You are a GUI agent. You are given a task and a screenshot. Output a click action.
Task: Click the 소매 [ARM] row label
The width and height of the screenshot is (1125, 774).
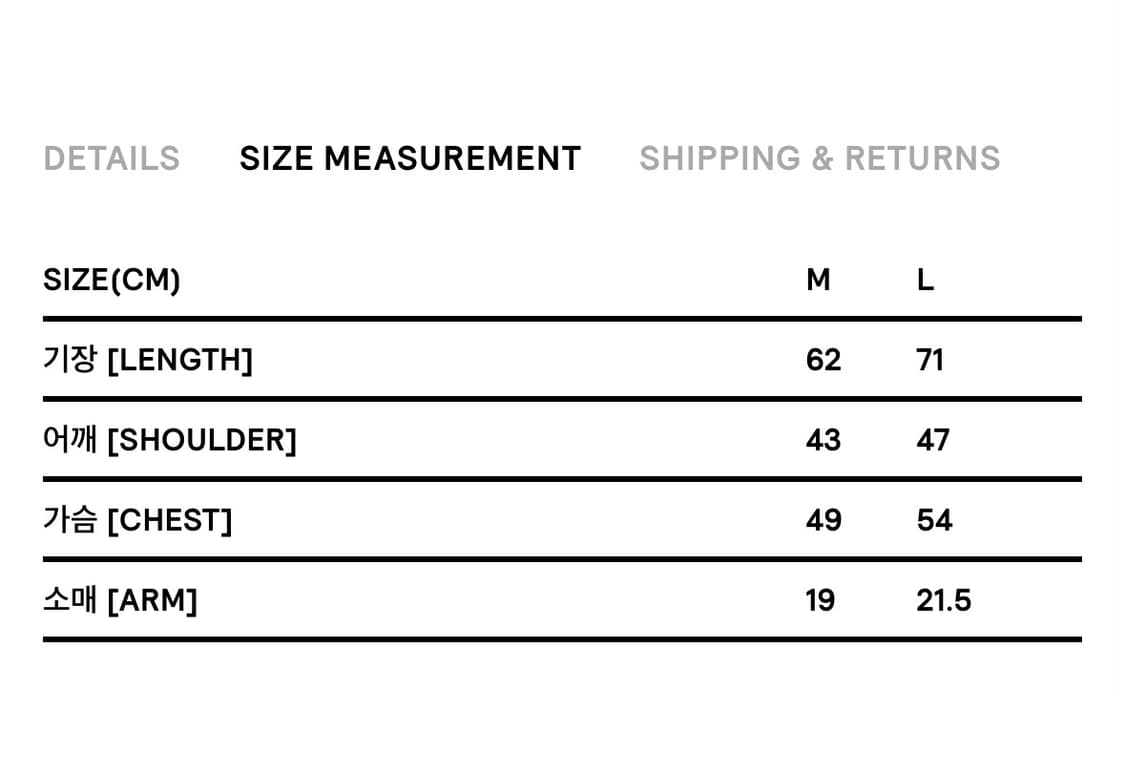tap(120, 600)
